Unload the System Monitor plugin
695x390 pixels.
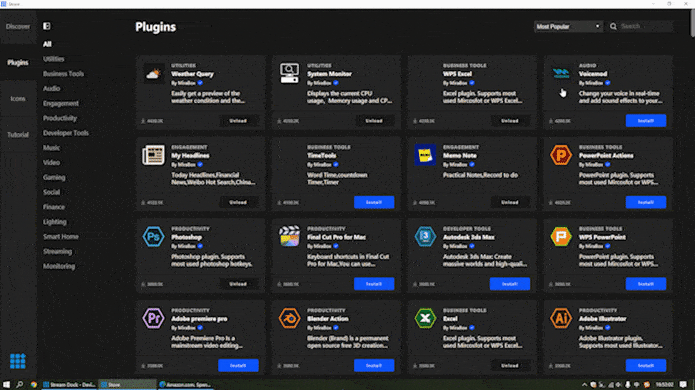coord(374,121)
